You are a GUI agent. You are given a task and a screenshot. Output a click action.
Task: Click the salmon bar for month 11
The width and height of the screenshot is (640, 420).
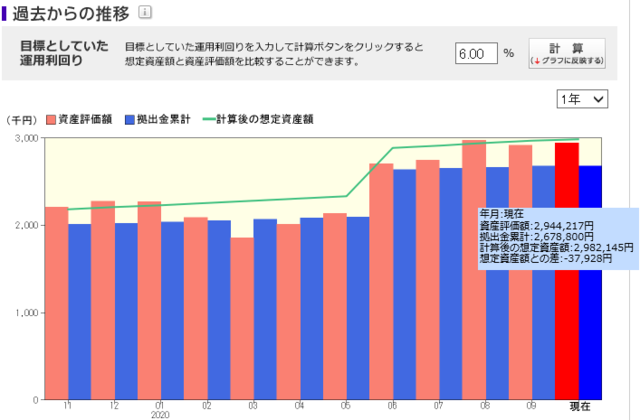click(56, 303)
